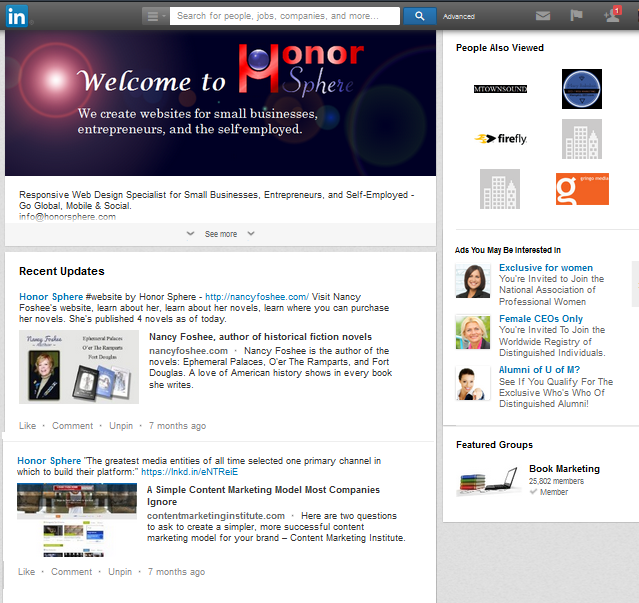Expand the description with See more
The image size is (639, 603).
[x=220, y=234]
